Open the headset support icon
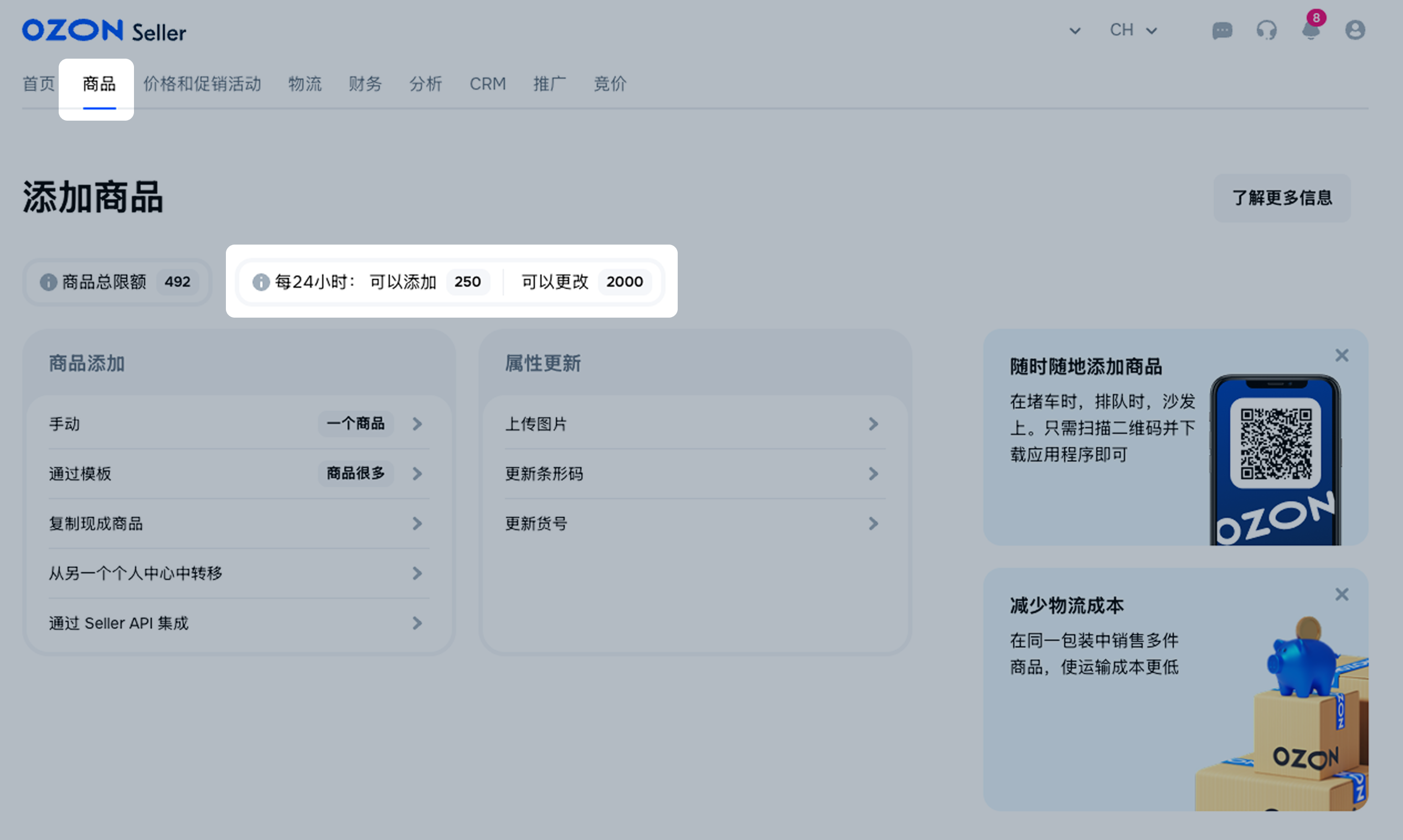Viewport: 1403px width, 840px height. [x=1267, y=30]
